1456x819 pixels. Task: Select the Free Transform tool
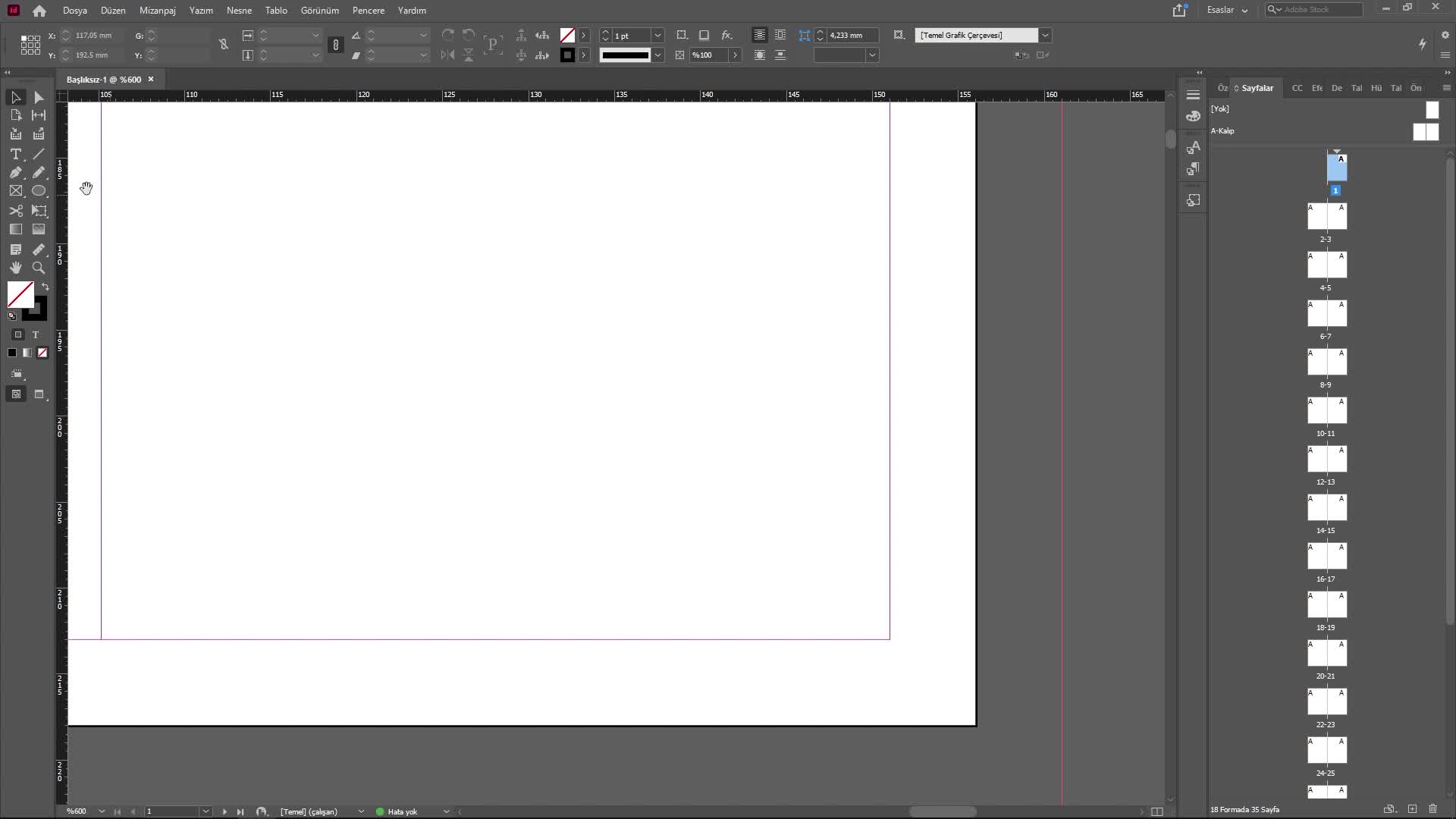point(39,211)
